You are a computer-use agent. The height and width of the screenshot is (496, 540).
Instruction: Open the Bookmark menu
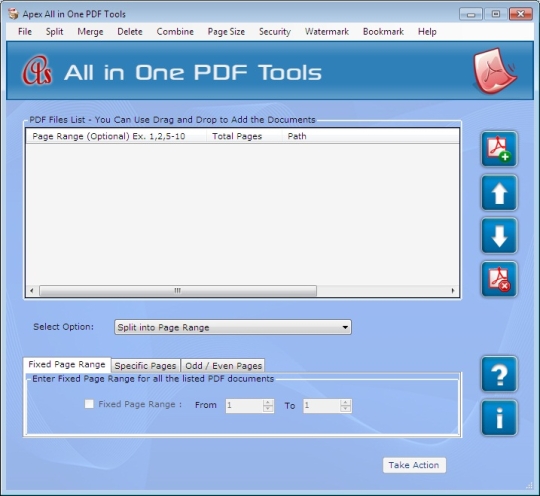(383, 32)
